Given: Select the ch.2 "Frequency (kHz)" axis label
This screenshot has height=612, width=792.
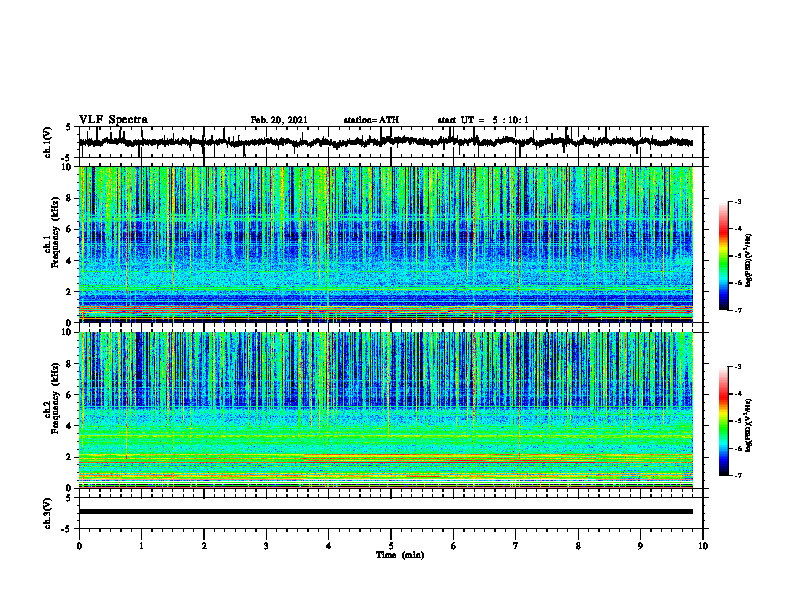Looking at the screenshot, I should pyautogui.click(x=56, y=398).
